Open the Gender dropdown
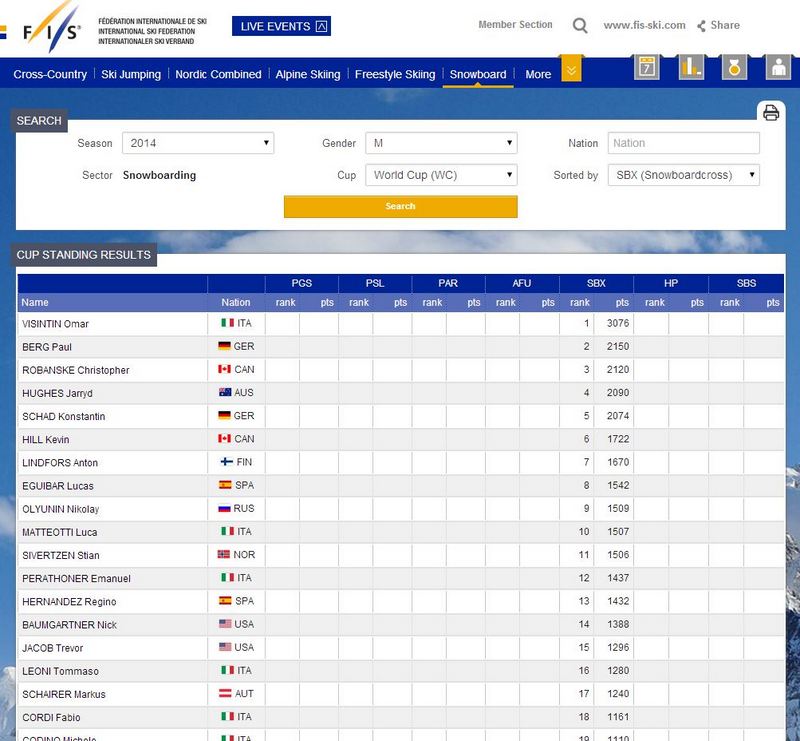This screenshot has height=741, width=800. [x=441, y=144]
